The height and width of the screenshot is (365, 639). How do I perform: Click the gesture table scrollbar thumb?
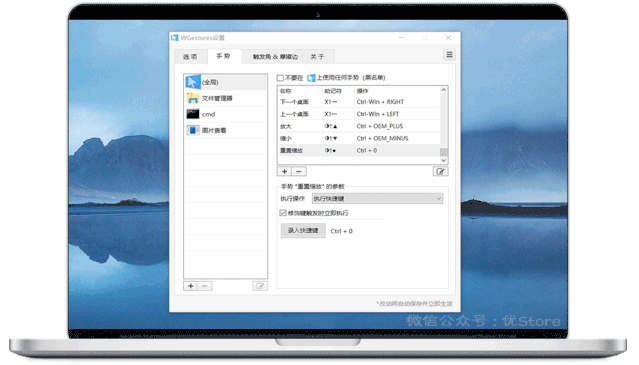pyautogui.click(x=444, y=152)
